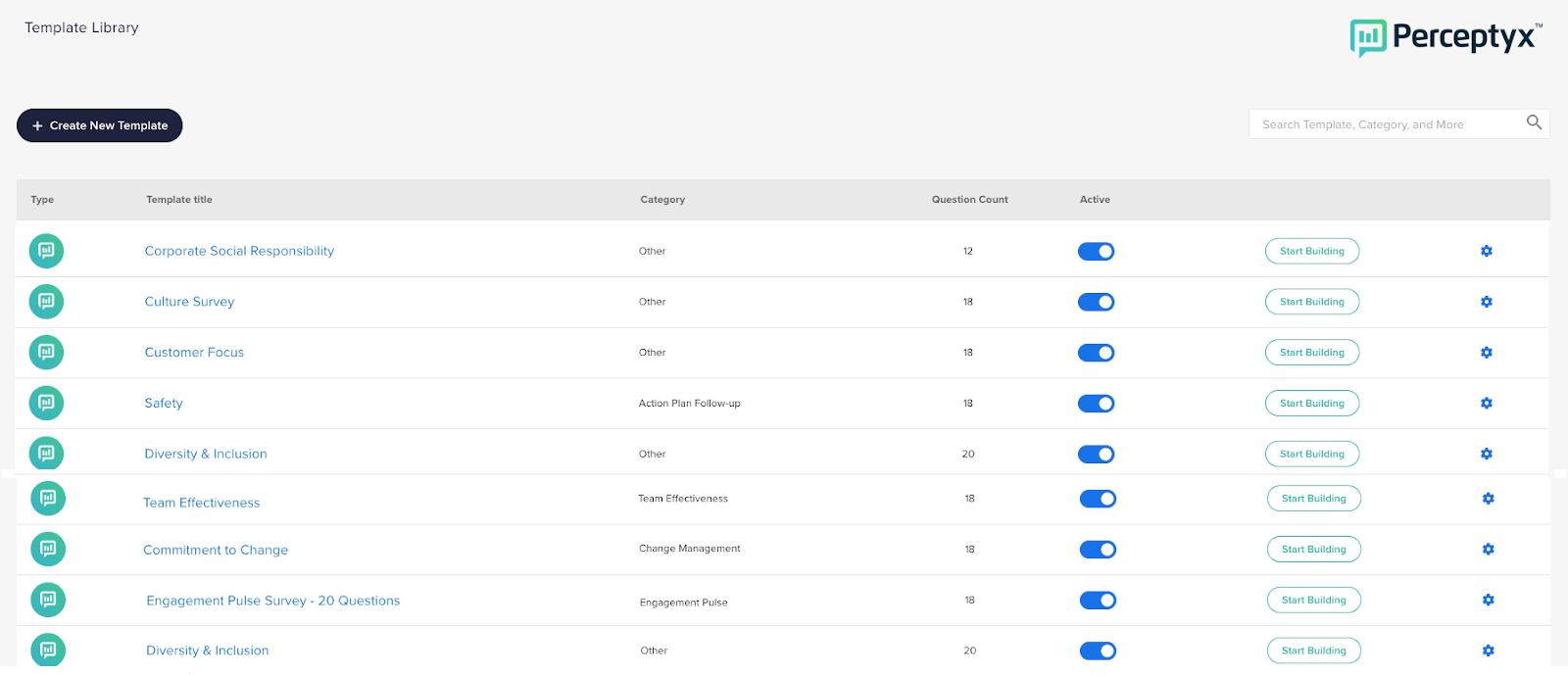Image resolution: width=1568 pixels, height=675 pixels.
Task: Click the Category column header
Action: pyautogui.click(x=662, y=200)
